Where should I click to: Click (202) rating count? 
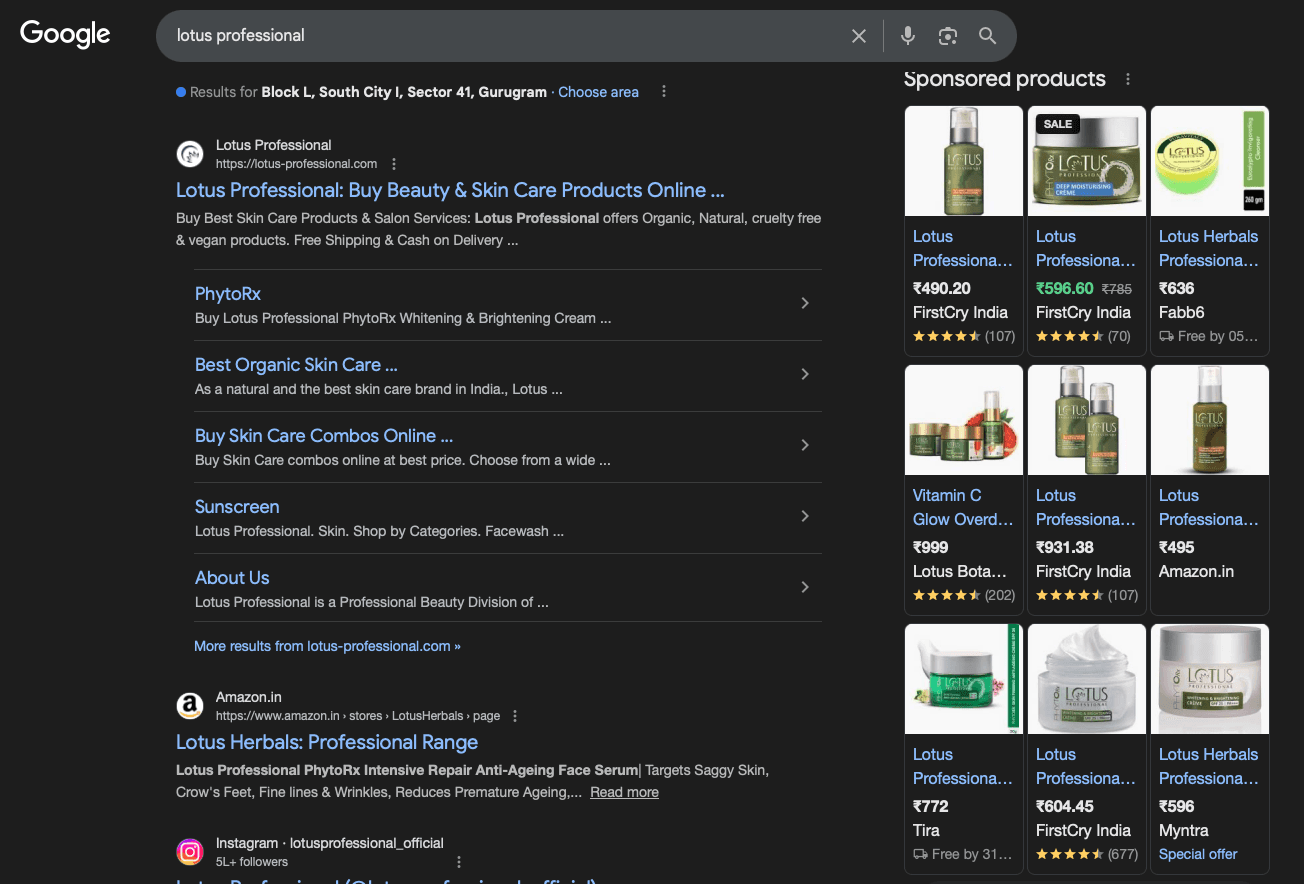pos(1000,595)
